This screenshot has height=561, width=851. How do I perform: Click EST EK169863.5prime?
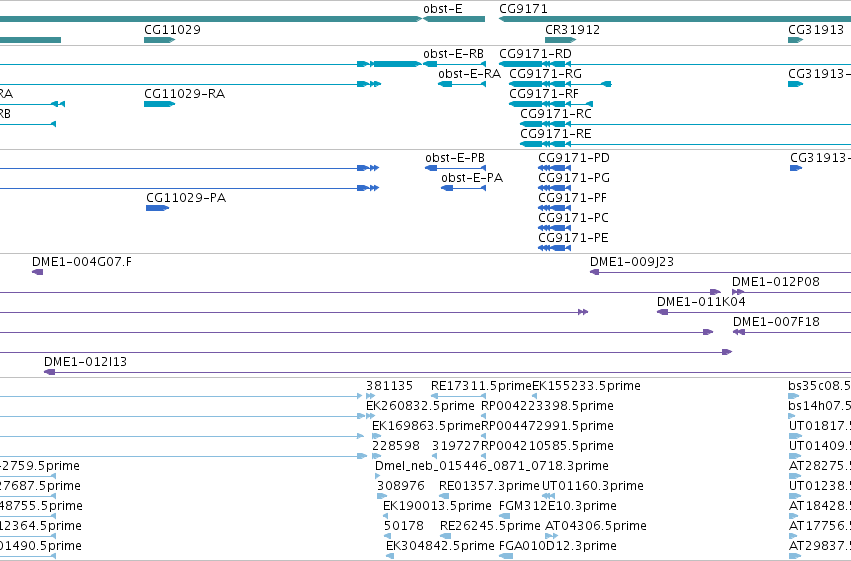click(x=427, y=426)
